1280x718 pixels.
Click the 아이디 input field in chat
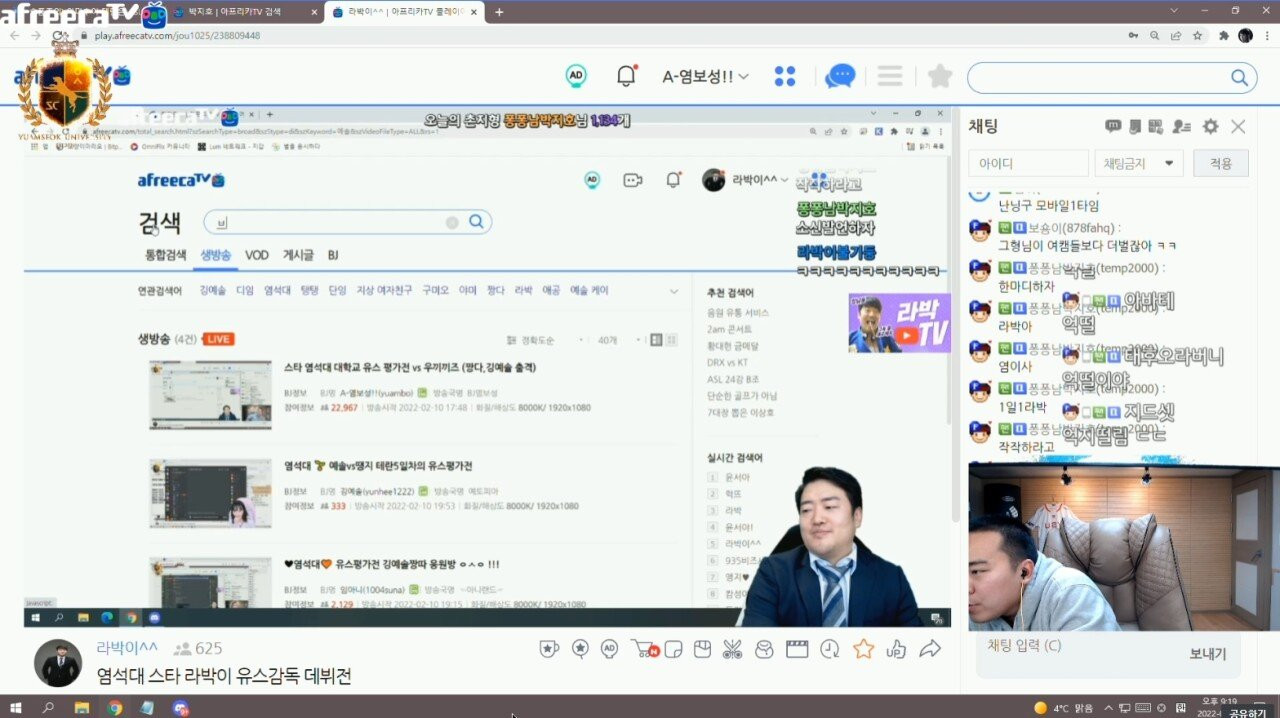[x=1028, y=163]
